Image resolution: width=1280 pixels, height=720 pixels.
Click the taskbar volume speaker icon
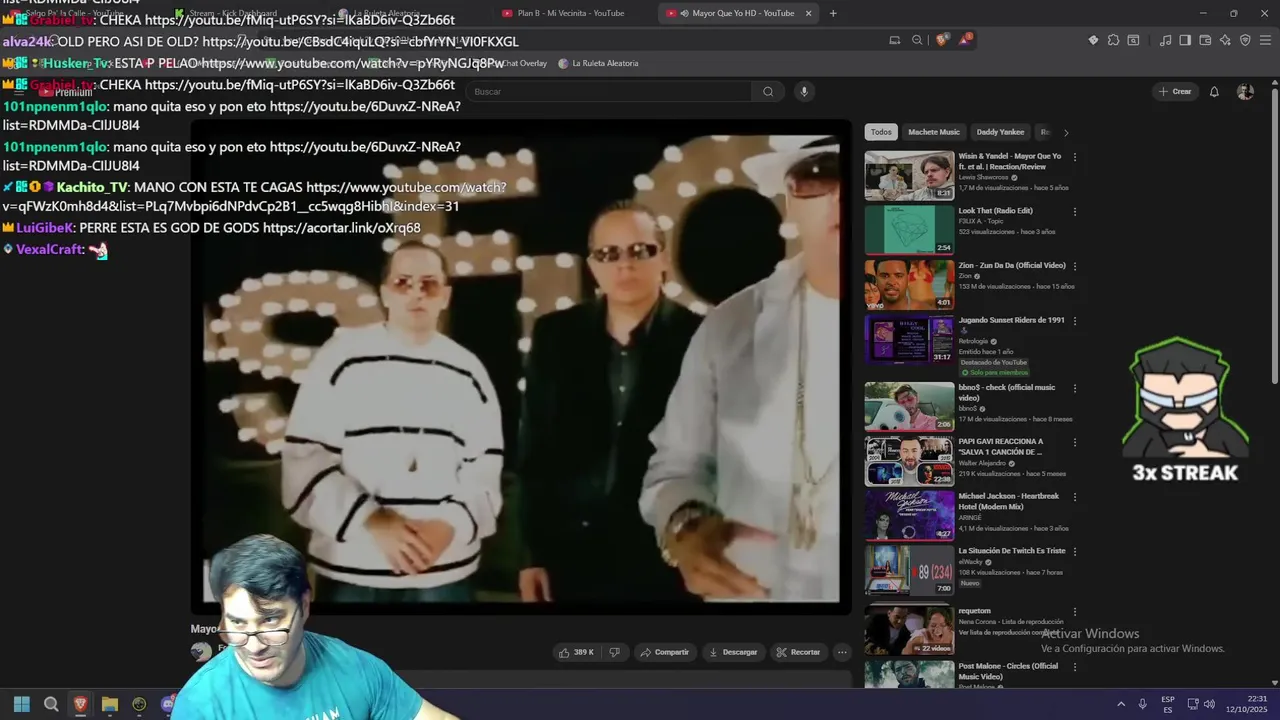1209,704
